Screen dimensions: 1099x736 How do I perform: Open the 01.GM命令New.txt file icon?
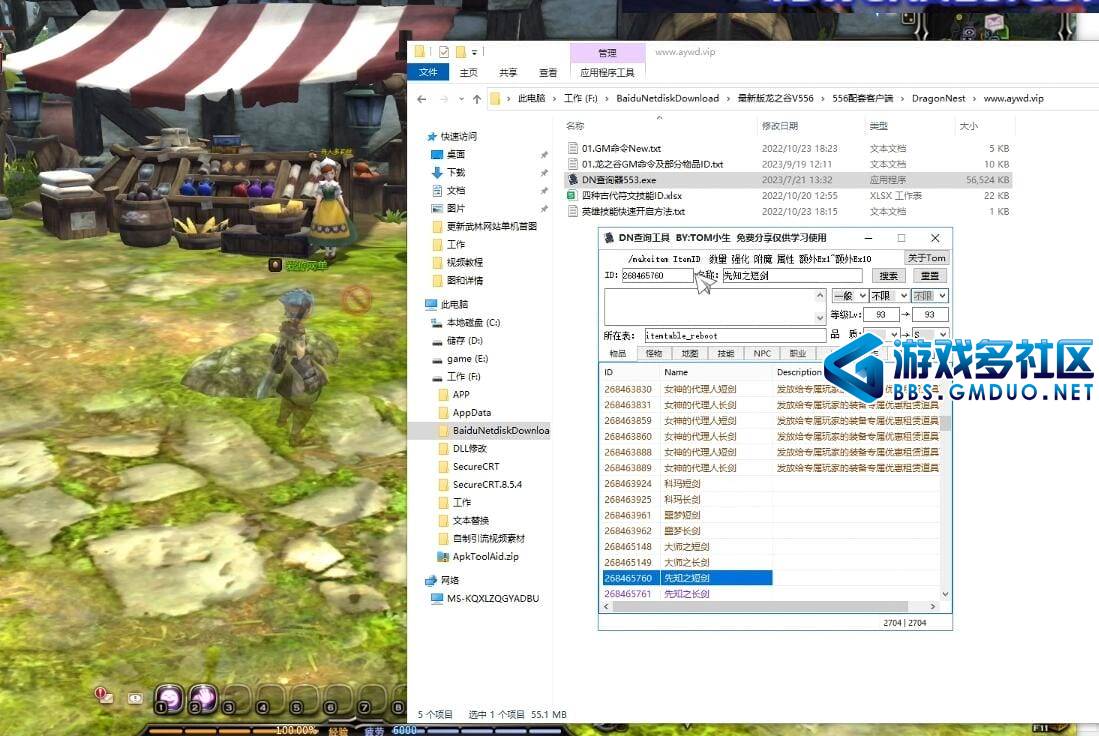[573, 149]
